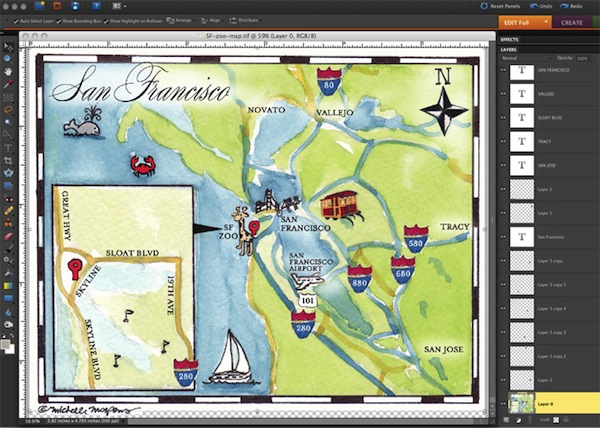
Task: Uncheck Show Highlight on Rollover
Action: click(107, 19)
